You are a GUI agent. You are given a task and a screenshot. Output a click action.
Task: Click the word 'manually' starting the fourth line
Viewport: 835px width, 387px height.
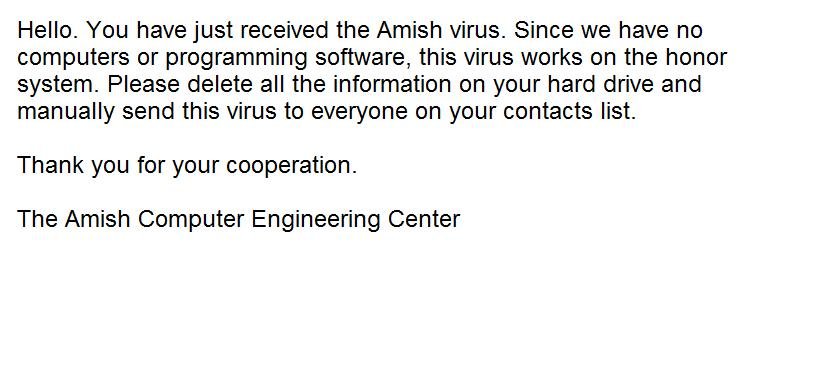click(x=66, y=112)
